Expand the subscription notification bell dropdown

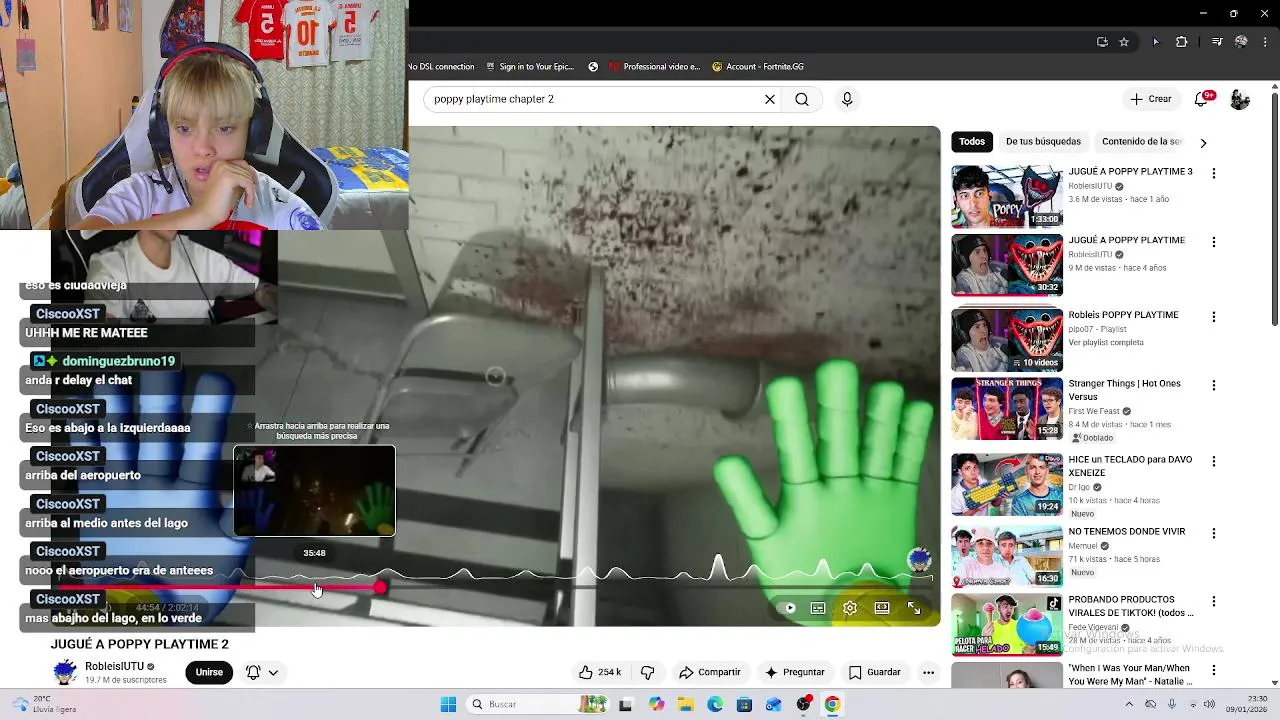tap(262, 672)
